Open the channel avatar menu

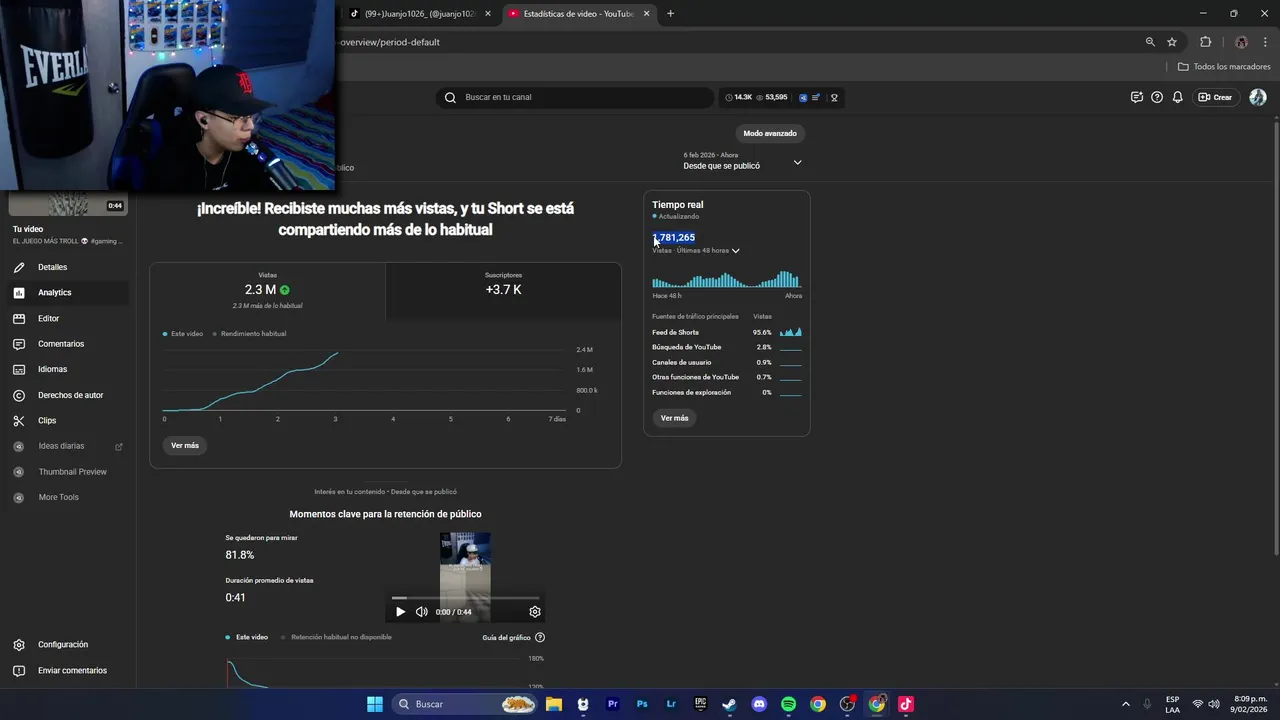pos(1258,97)
